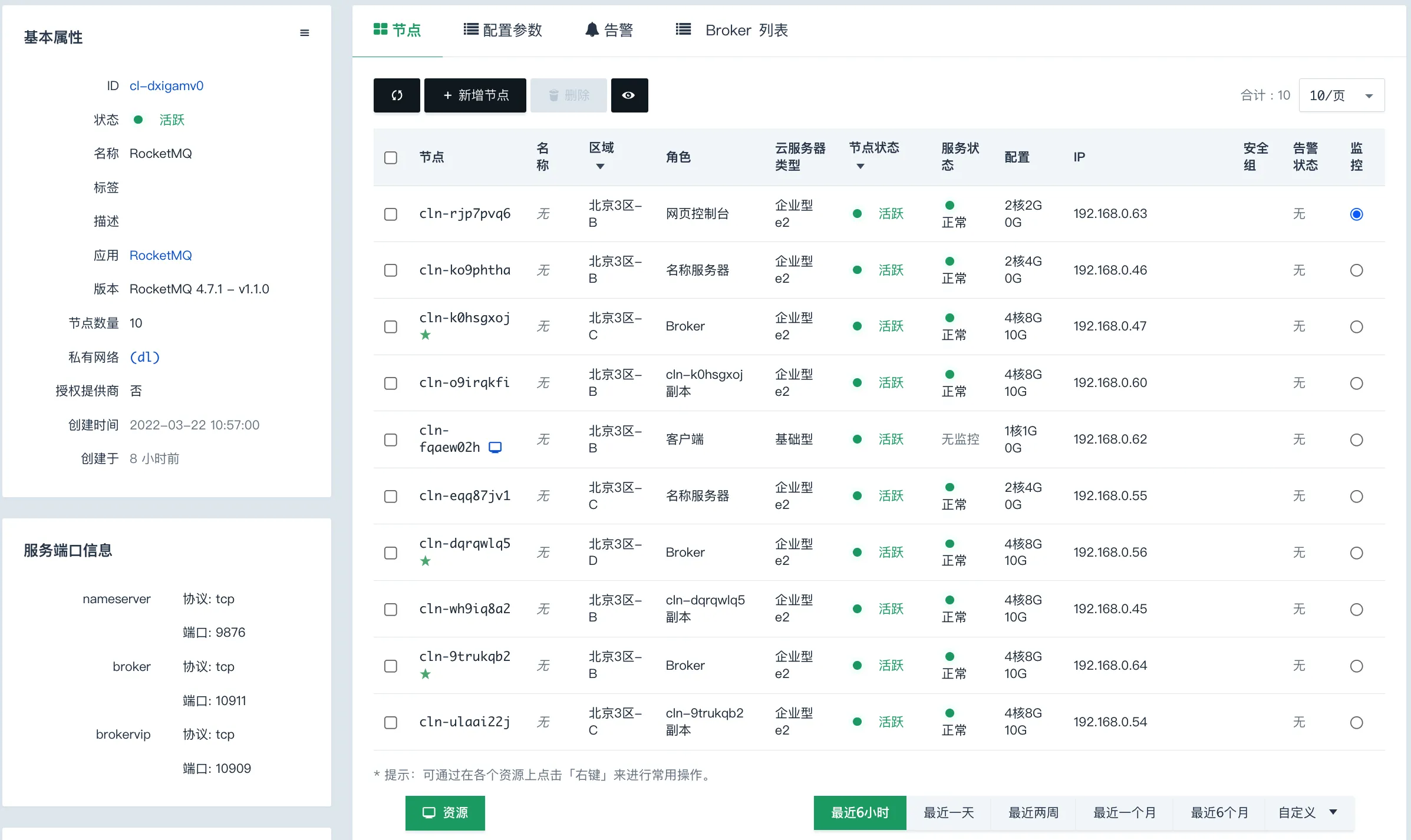Select the 最近一个月 time range
Viewport: 1411px width, 840px height.
(x=1125, y=813)
